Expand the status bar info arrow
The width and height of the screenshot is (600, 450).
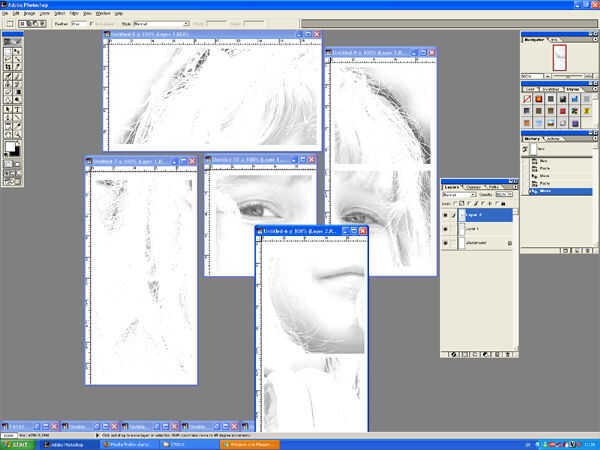pos(98,435)
